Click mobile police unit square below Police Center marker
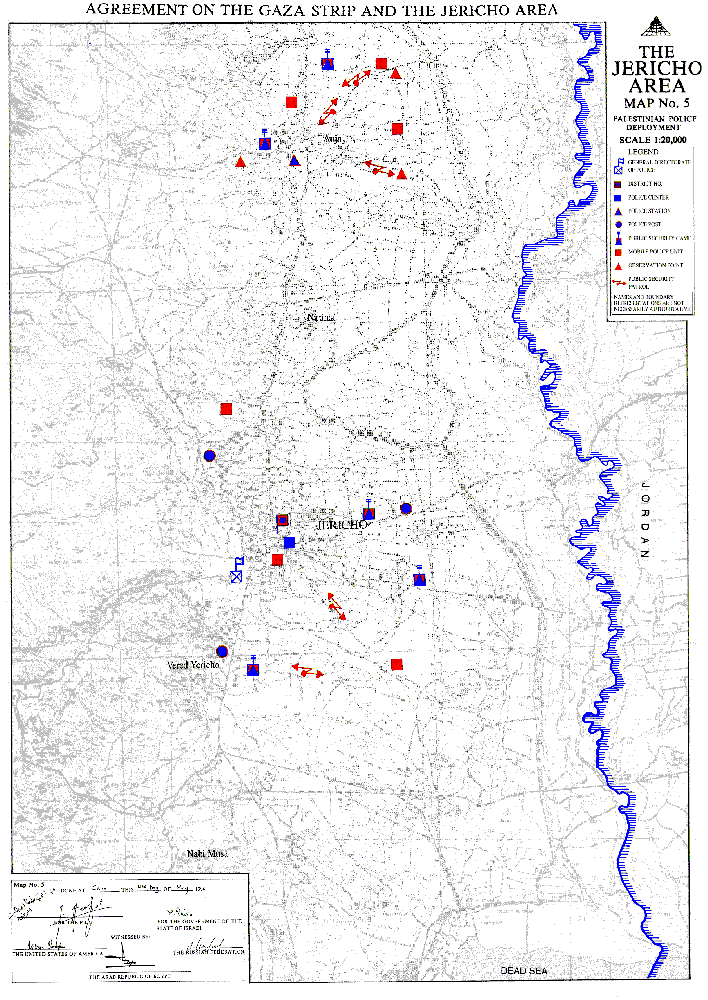 (277, 560)
